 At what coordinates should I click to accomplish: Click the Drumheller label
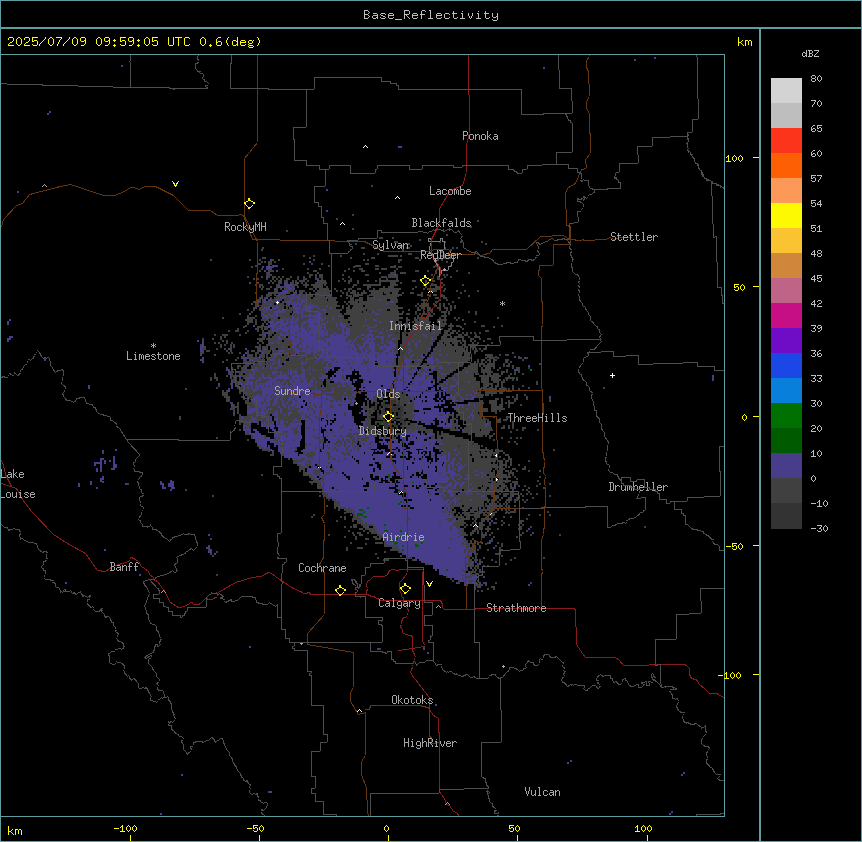[638, 487]
